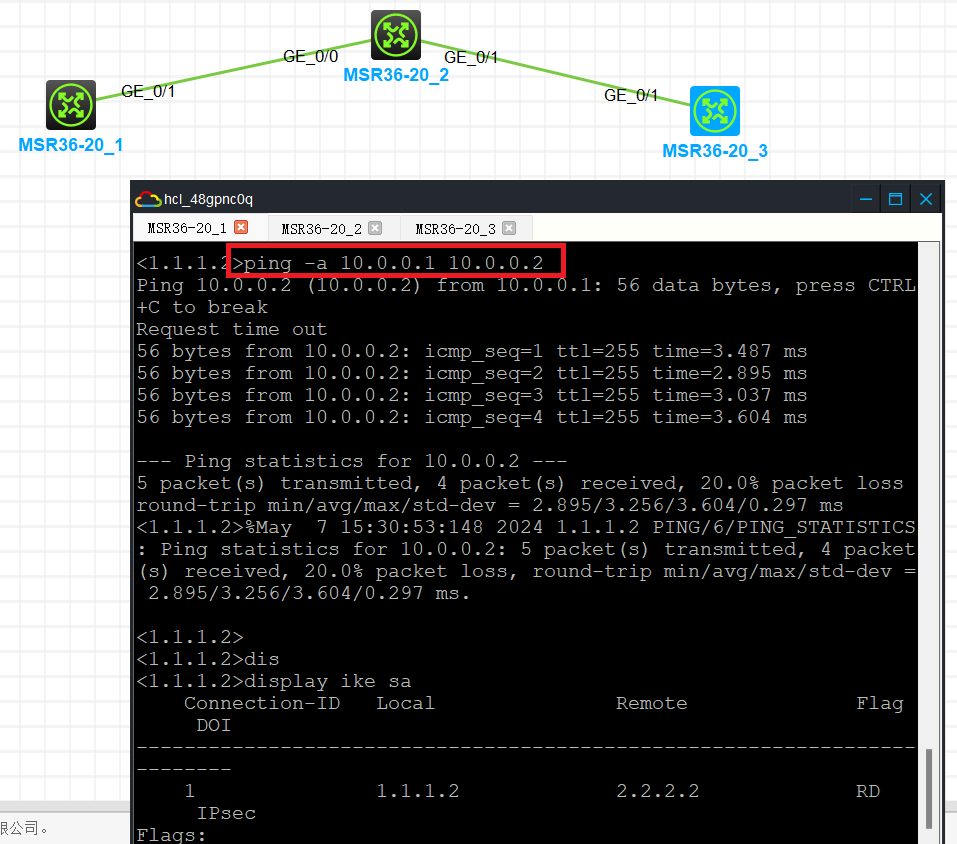Close the MSR36-20_1 tab

242,228
